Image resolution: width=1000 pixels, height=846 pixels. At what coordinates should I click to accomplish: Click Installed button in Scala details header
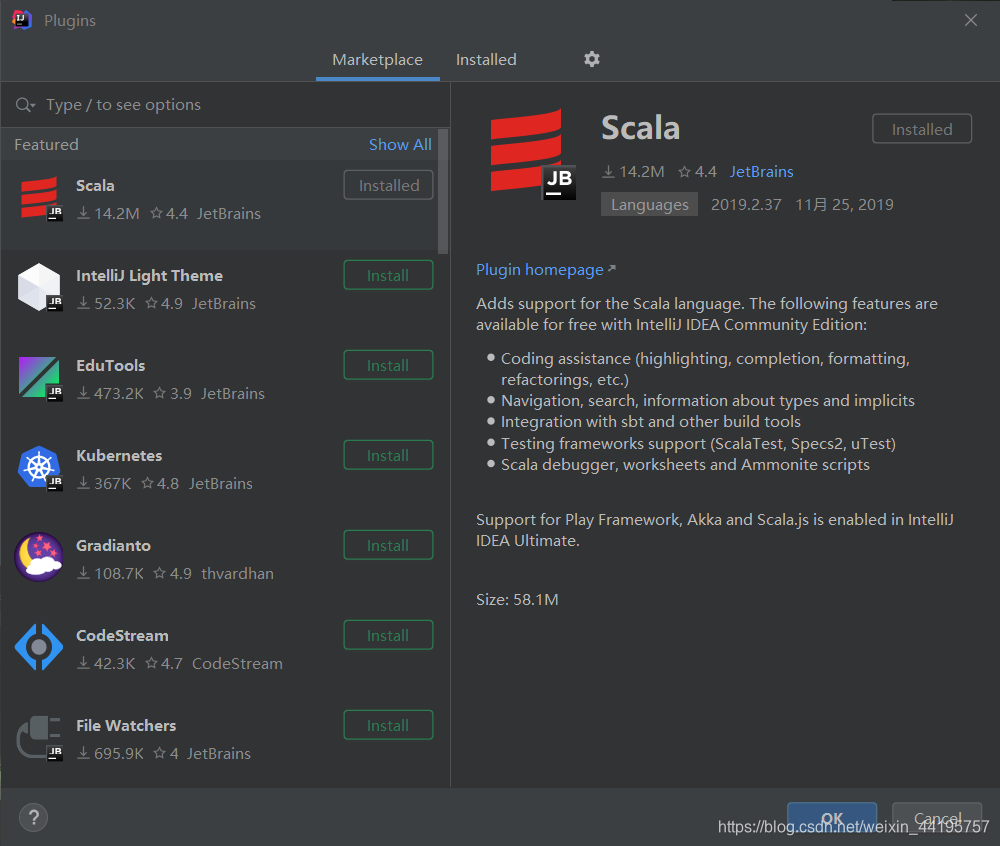[922, 129]
